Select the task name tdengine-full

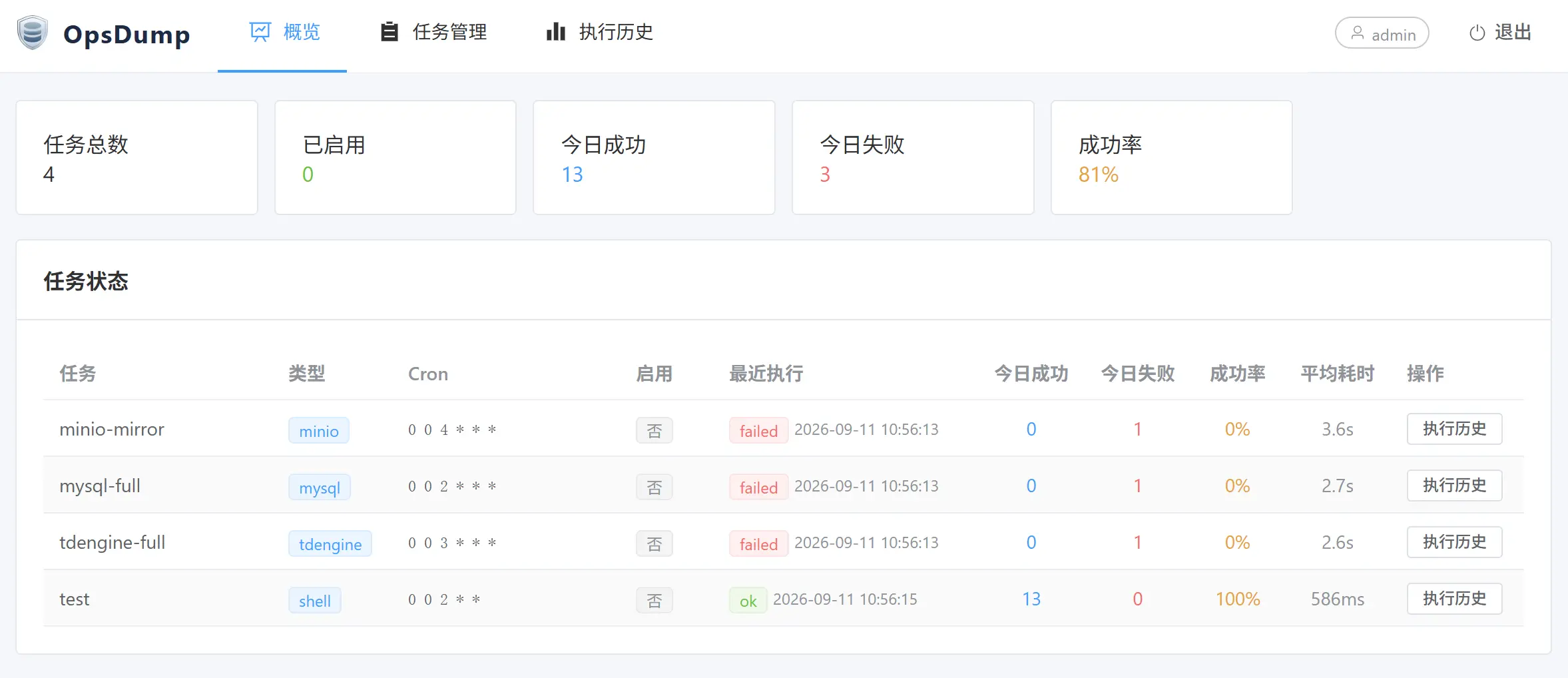pyautogui.click(x=113, y=542)
